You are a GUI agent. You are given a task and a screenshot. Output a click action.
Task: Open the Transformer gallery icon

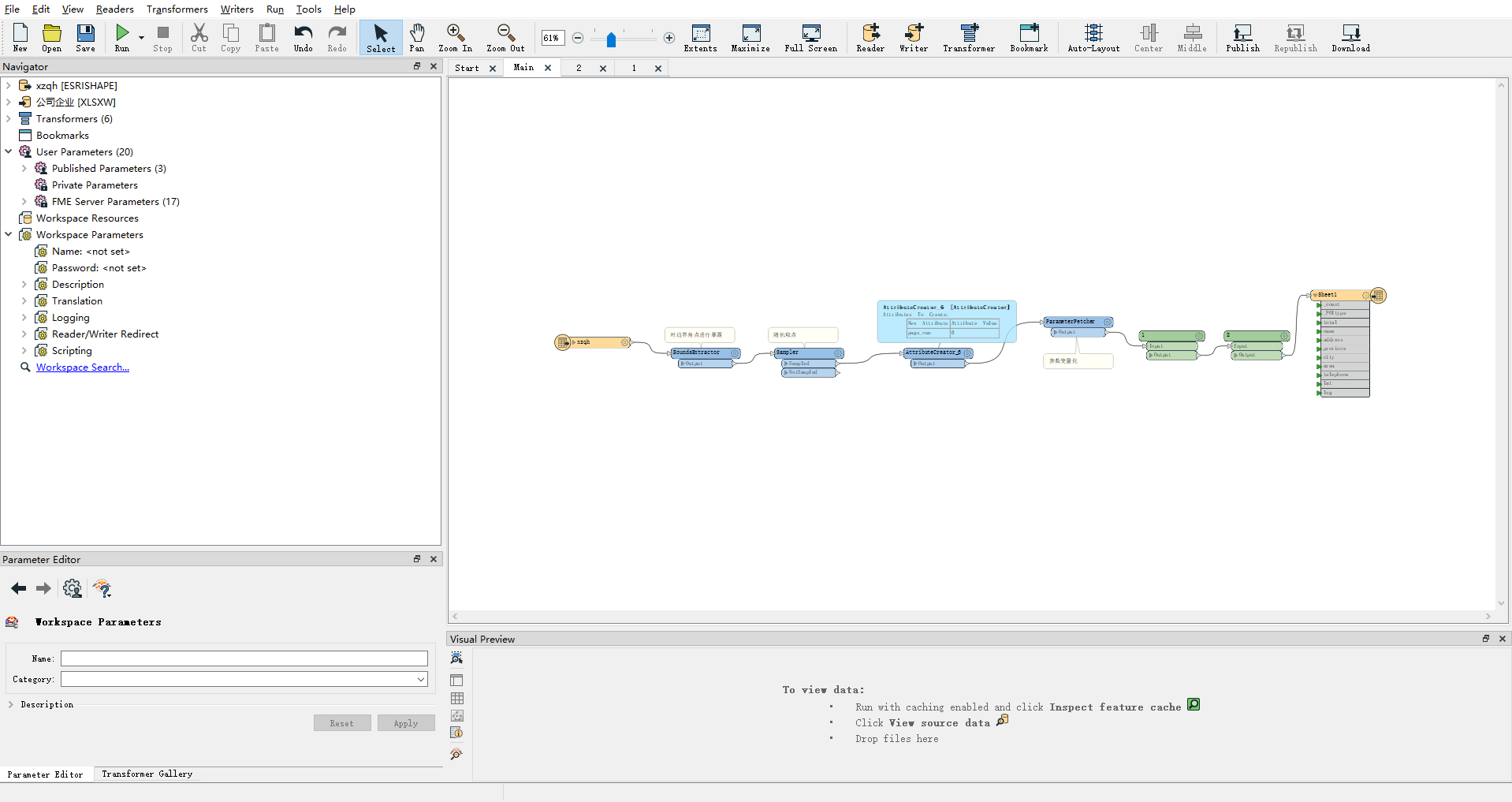click(x=968, y=36)
